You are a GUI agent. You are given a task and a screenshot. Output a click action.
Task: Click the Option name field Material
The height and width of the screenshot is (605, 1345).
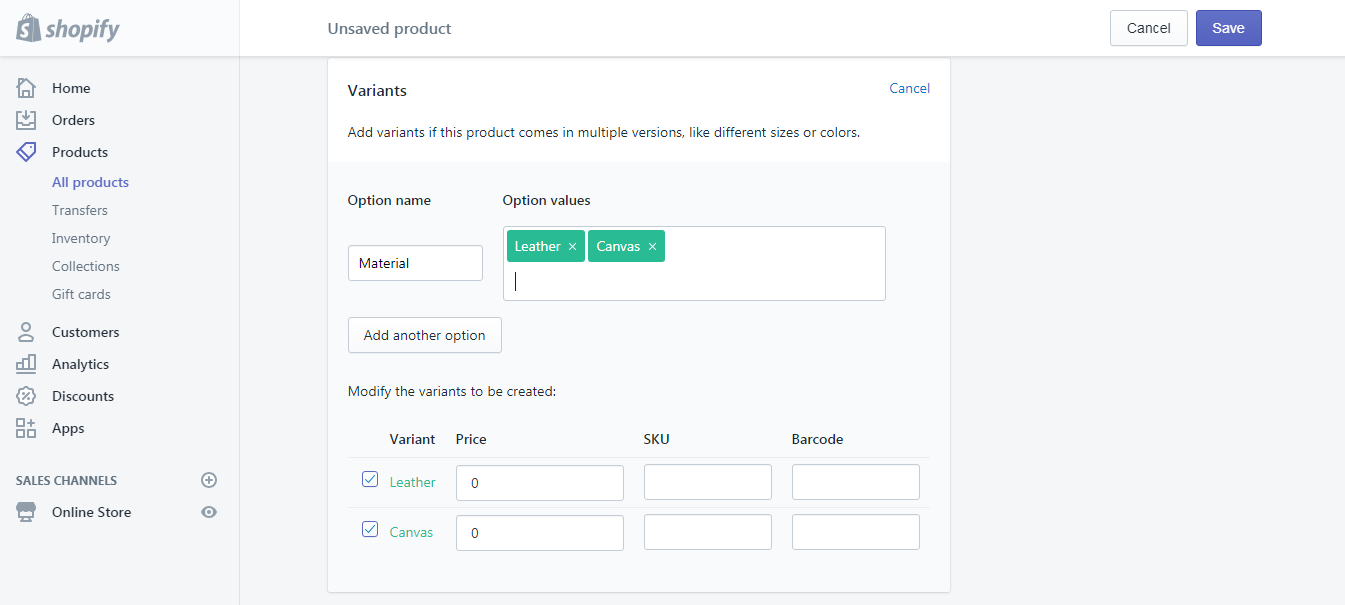[415, 263]
